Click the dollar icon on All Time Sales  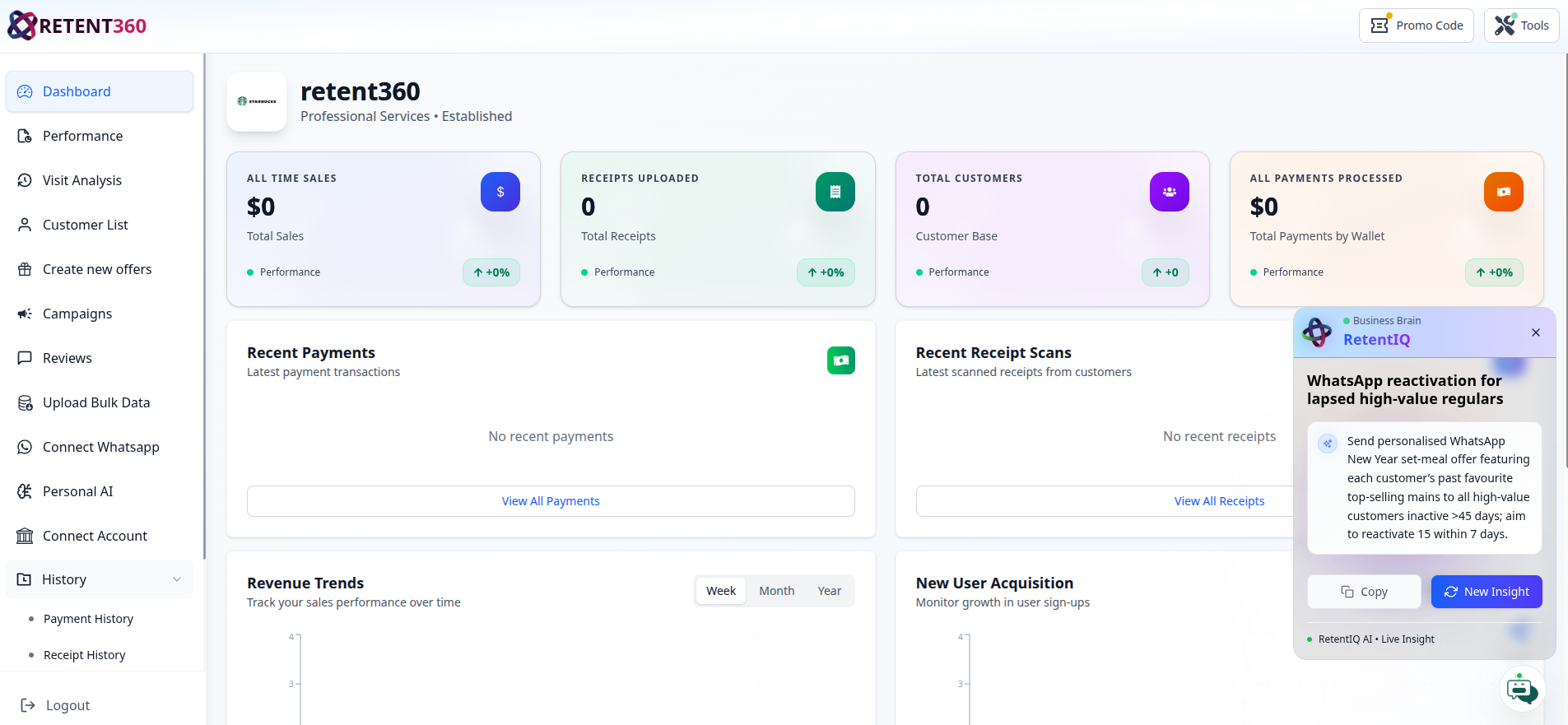coord(500,192)
